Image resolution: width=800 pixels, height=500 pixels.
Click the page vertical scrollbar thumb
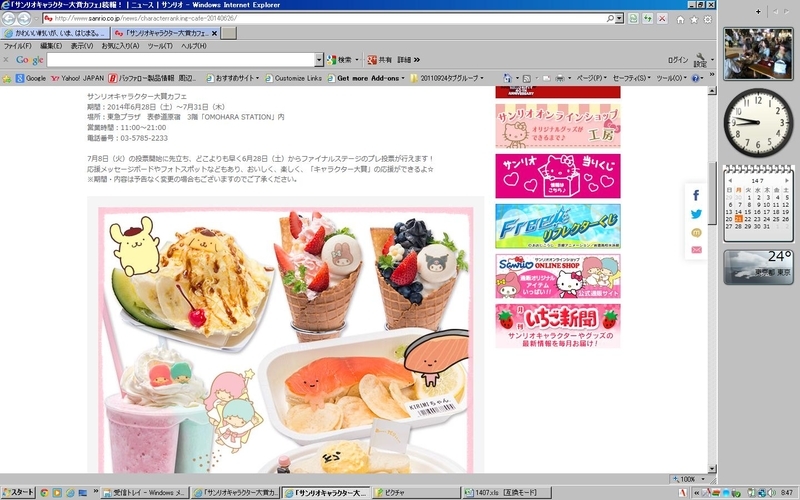point(712,193)
